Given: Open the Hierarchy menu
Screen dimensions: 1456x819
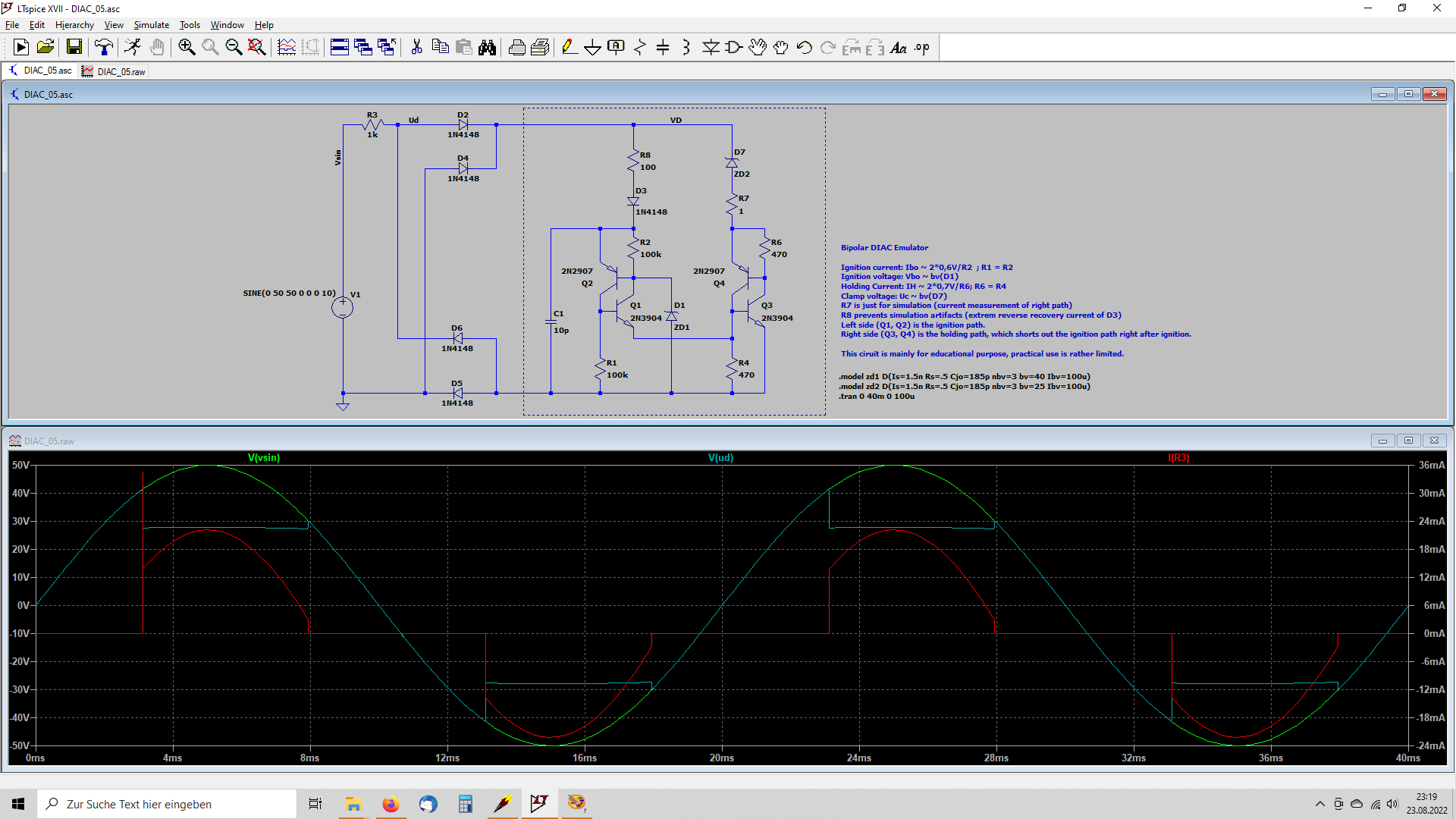Looking at the screenshot, I should [x=74, y=25].
